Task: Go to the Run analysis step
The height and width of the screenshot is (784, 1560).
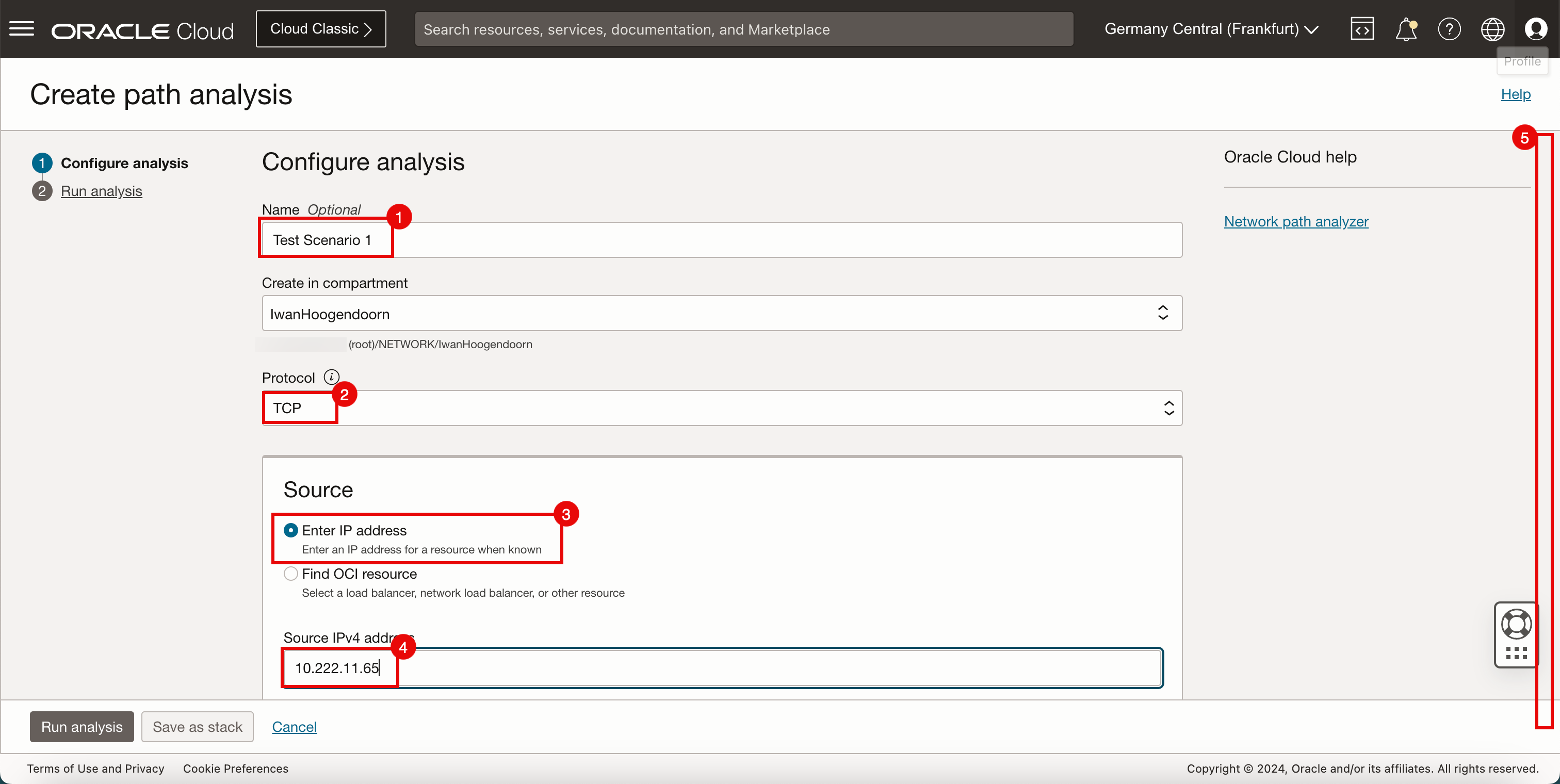Action: click(101, 191)
